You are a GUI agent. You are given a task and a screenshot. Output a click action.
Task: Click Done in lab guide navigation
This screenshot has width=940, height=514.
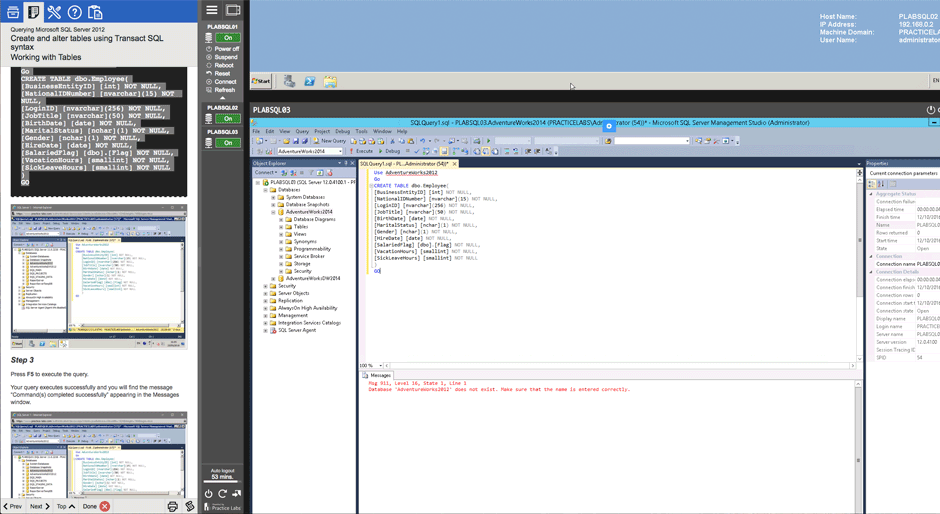point(96,506)
